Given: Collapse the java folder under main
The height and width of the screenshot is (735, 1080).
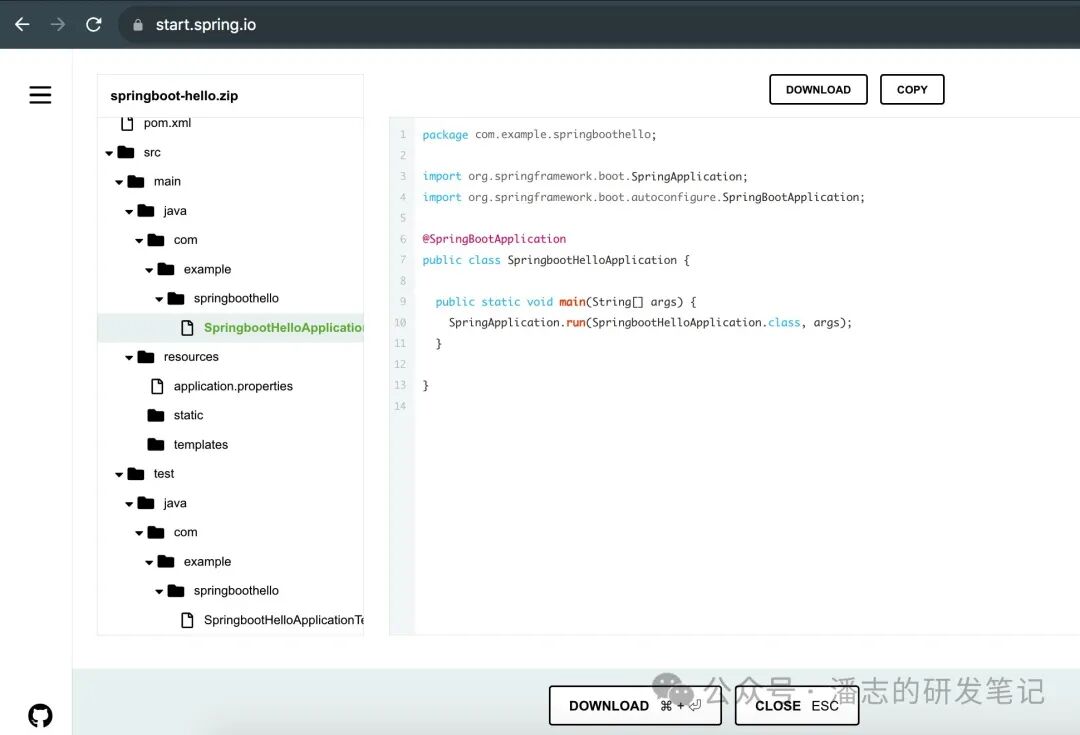Looking at the screenshot, I should pos(129,211).
